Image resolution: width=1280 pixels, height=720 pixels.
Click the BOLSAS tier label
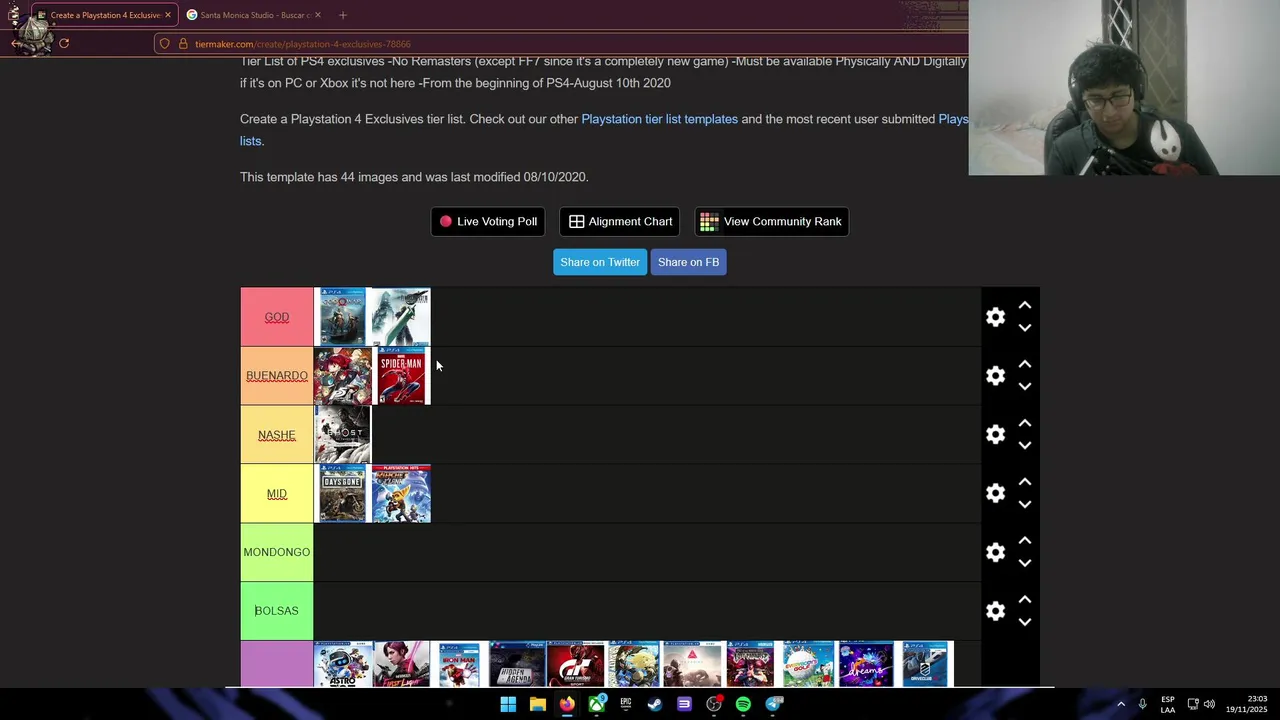(x=277, y=611)
